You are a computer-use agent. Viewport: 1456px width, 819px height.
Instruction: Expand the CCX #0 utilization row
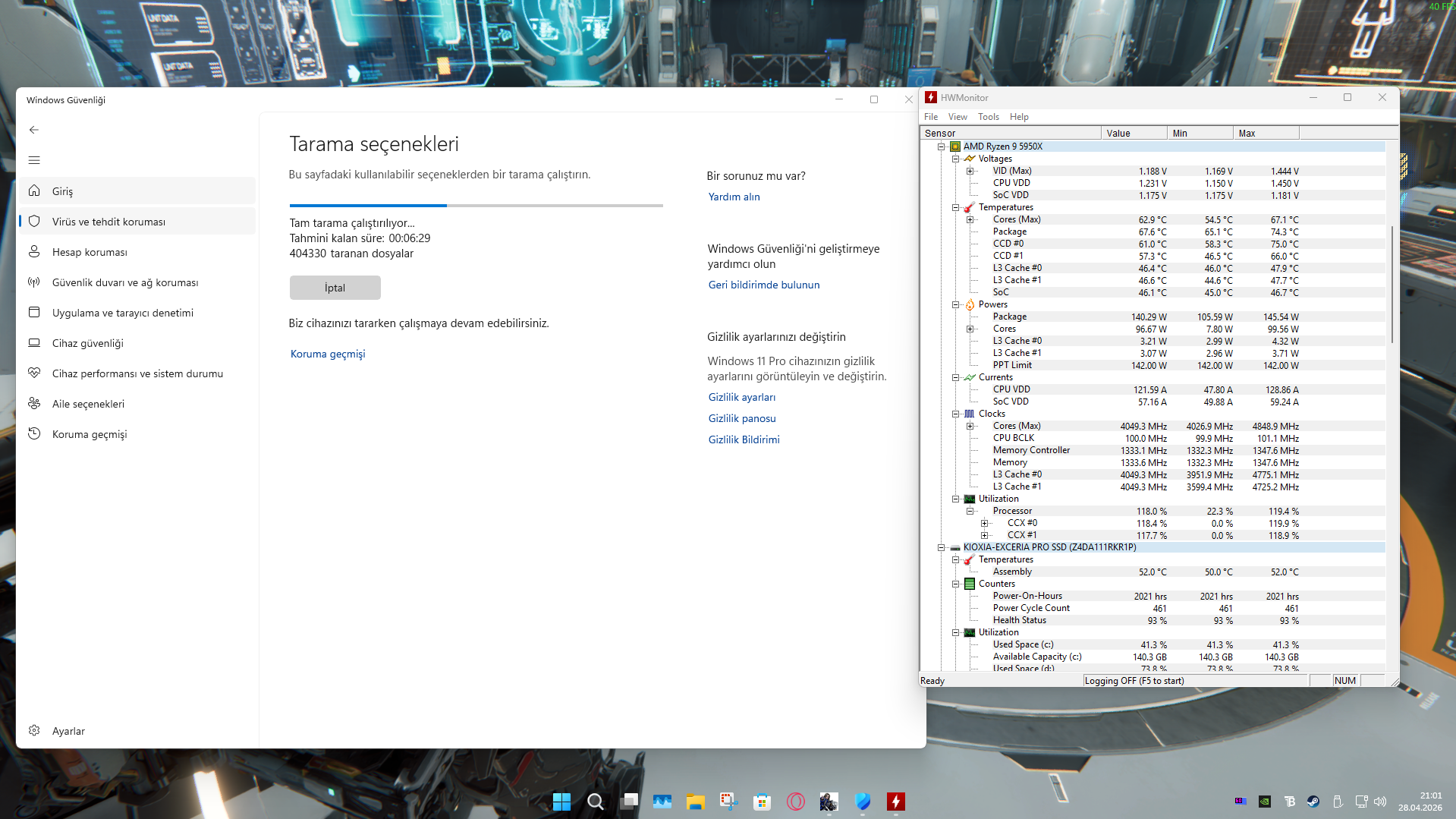coord(985,523)
